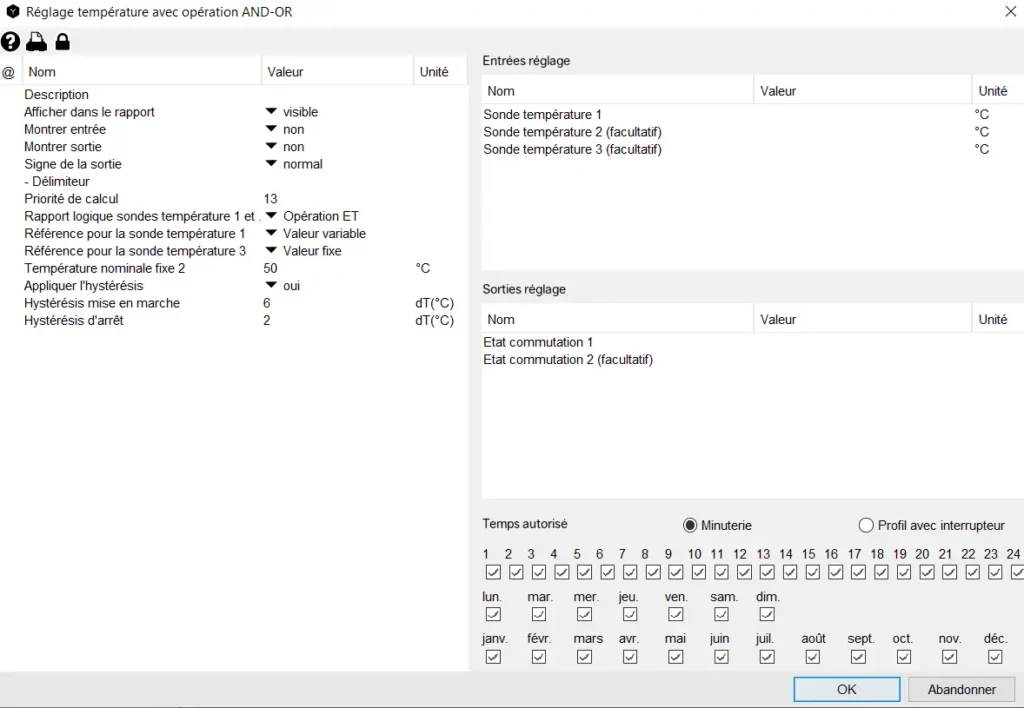The height and width of the screenshot is (708, 1024).
Task: Open the Opération ET dropdown
Action: click(x=271, y=216)
